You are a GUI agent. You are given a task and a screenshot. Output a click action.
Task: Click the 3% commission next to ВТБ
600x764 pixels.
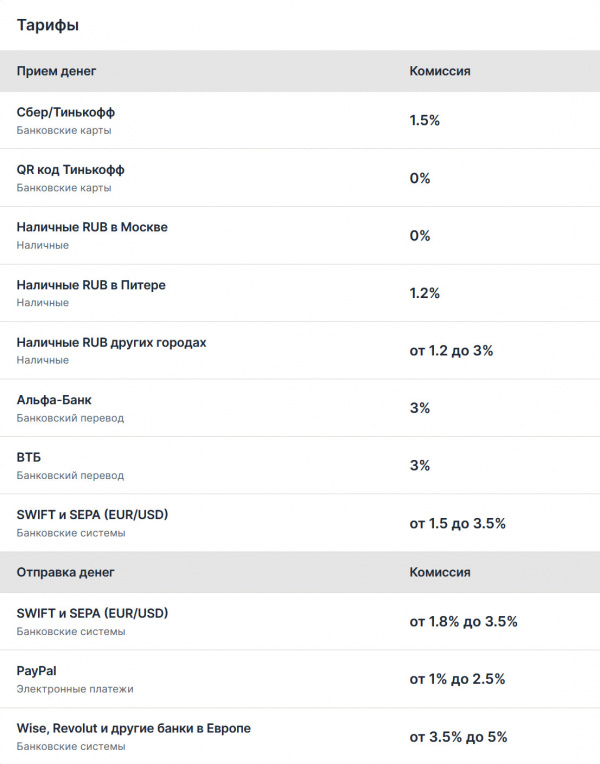420,465
